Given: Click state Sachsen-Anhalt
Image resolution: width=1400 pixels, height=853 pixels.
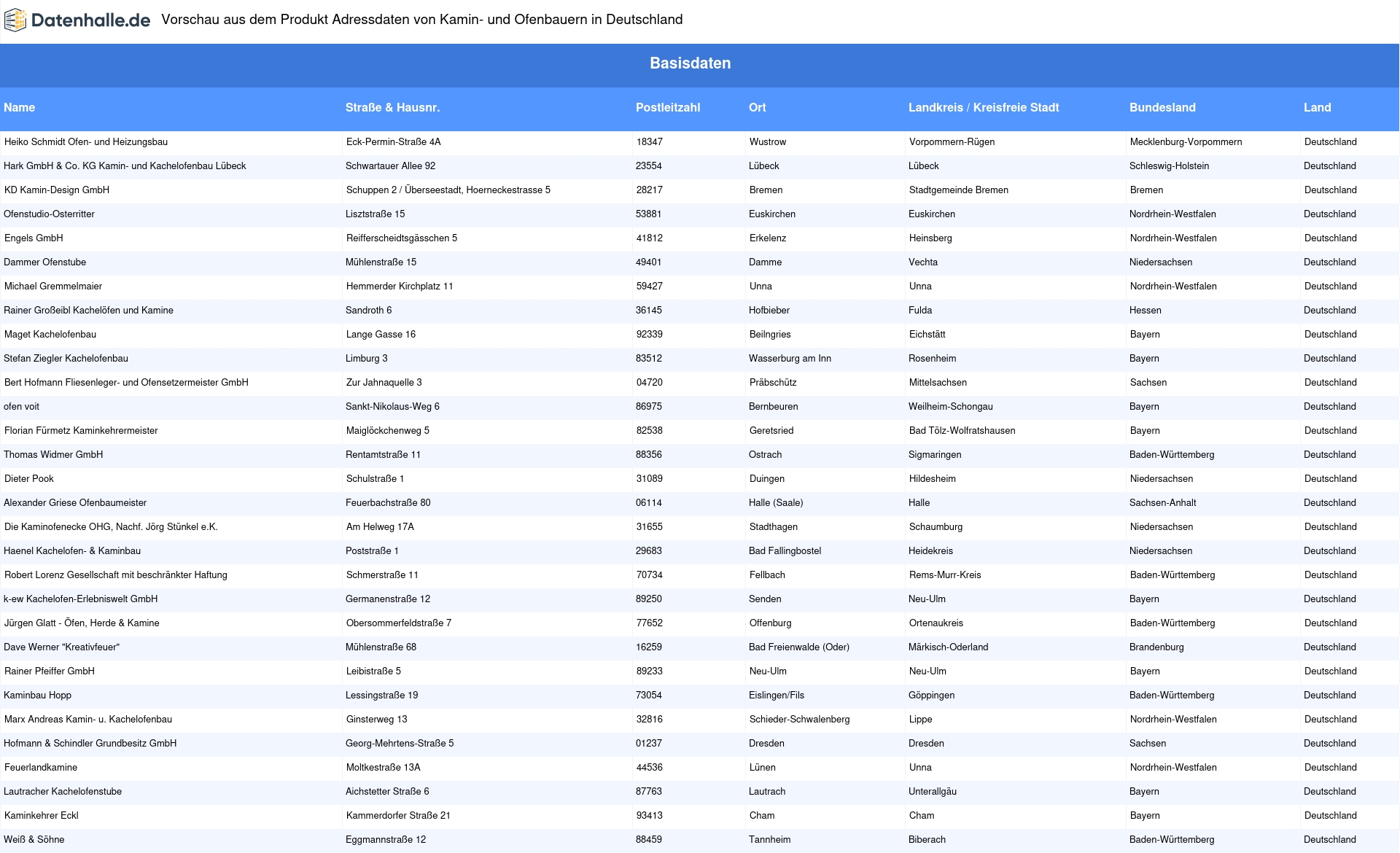Looking at the screenshot, I should pos(1163,502).
